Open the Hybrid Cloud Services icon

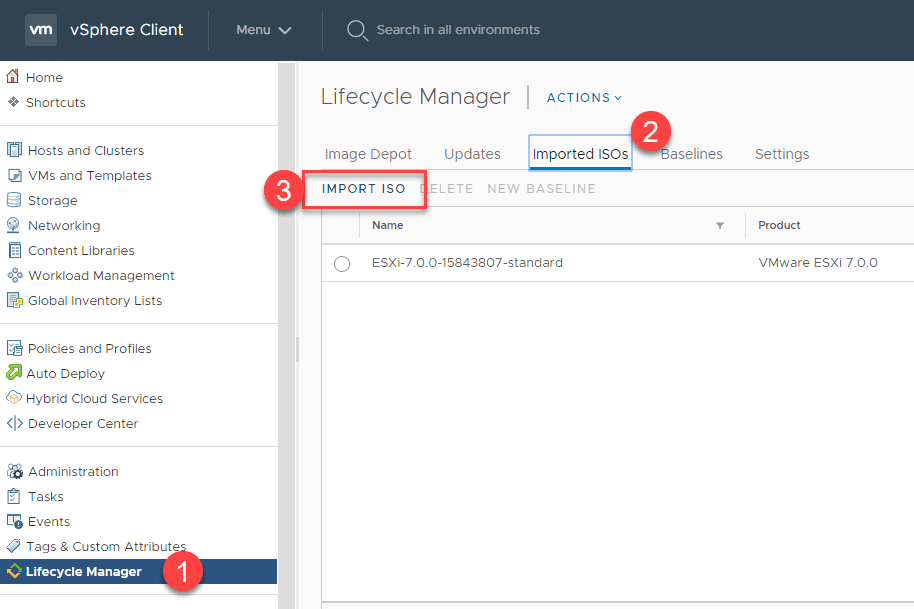tap(14, 398)
